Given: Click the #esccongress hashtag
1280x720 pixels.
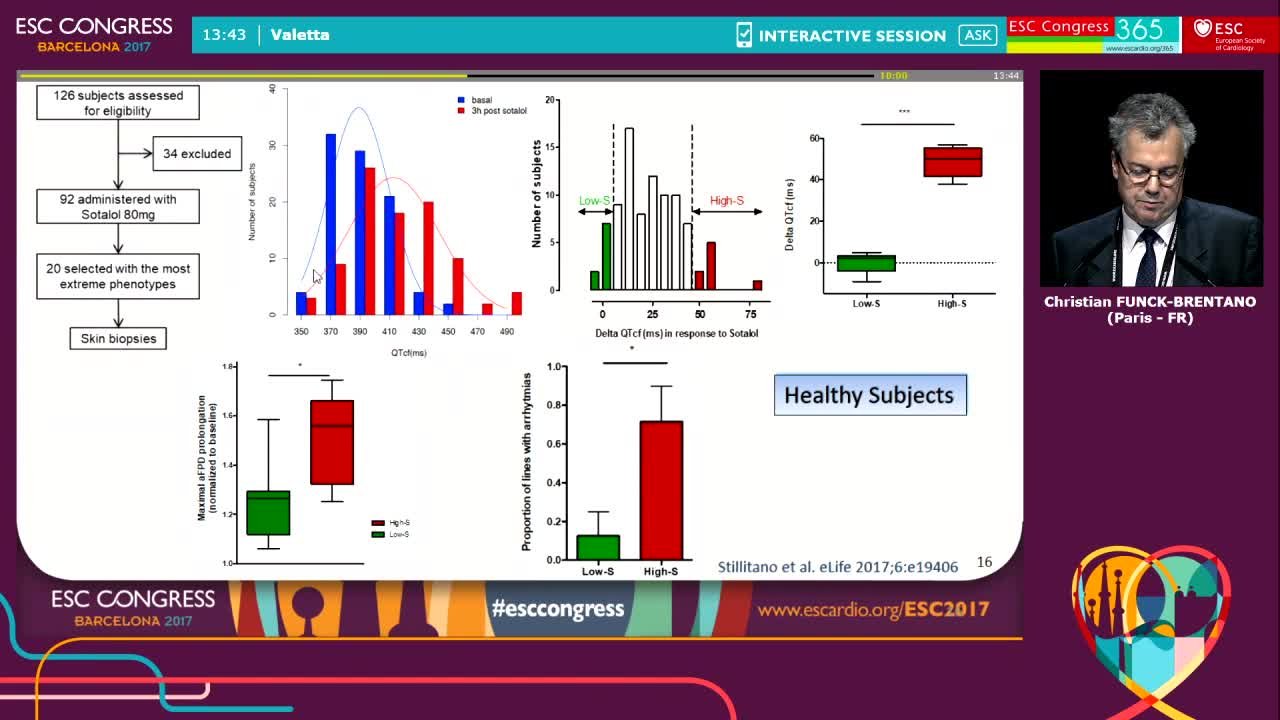Looking at the screenshot, I should 558,608.
